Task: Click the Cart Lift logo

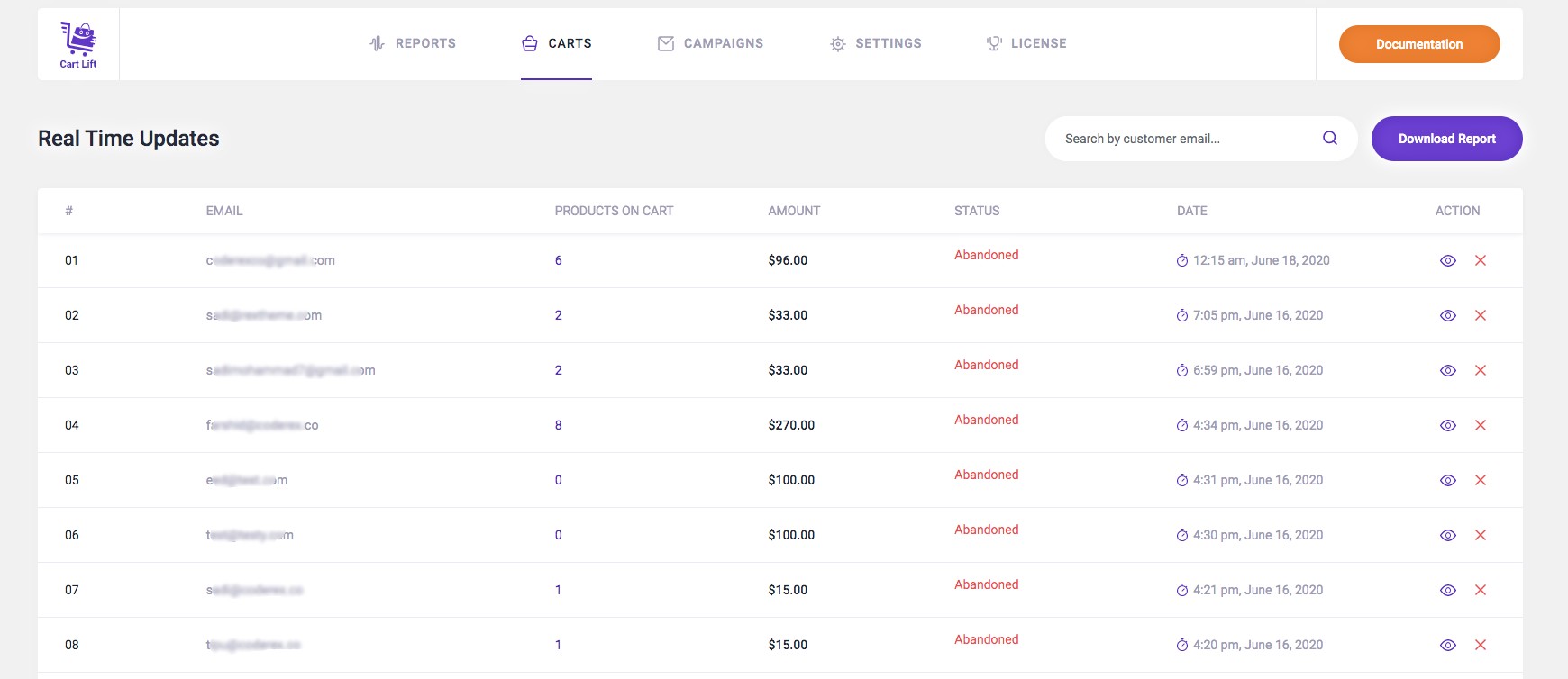Action: pos(78,44)
